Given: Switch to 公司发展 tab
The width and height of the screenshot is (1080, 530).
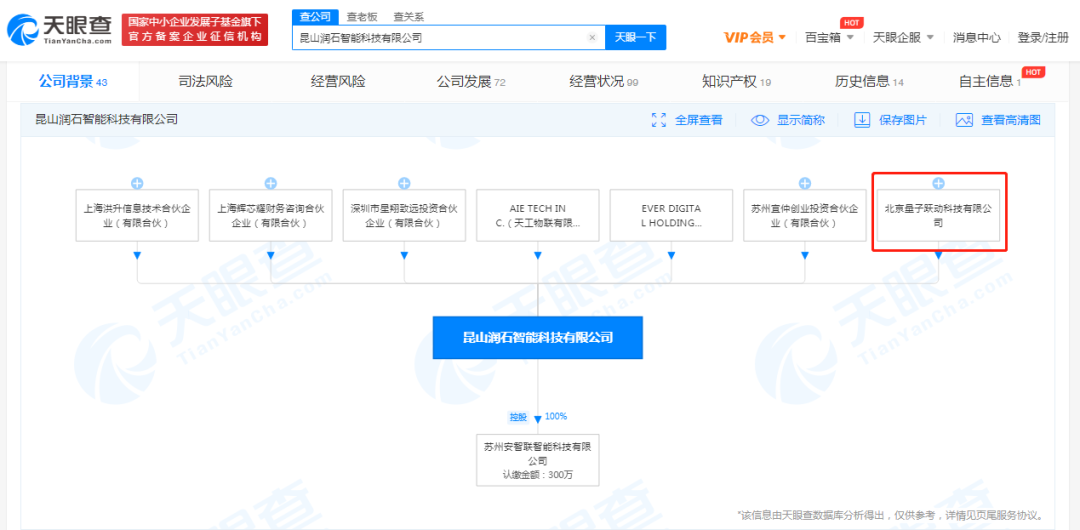Looking at the screenshot, I should pyautogui.click(x=471, y=82).
